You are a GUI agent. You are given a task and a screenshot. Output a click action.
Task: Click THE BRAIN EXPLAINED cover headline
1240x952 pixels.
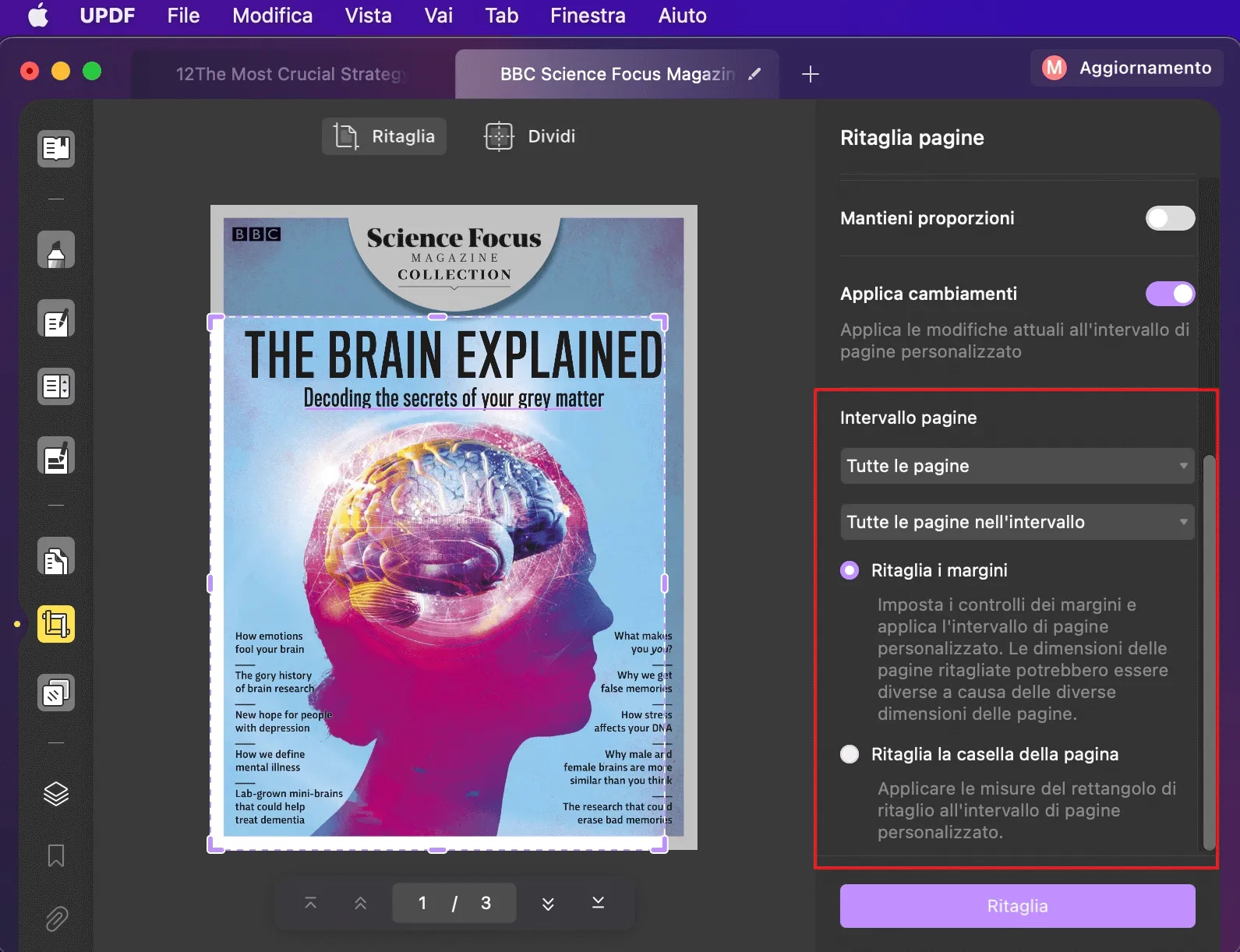click(454, 354)
